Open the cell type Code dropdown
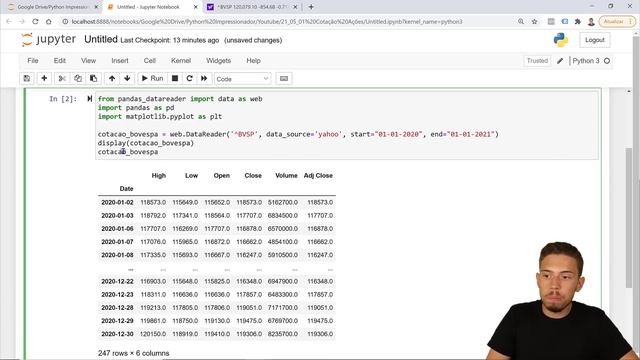This screenshot has height=360, width=640. 242,79
